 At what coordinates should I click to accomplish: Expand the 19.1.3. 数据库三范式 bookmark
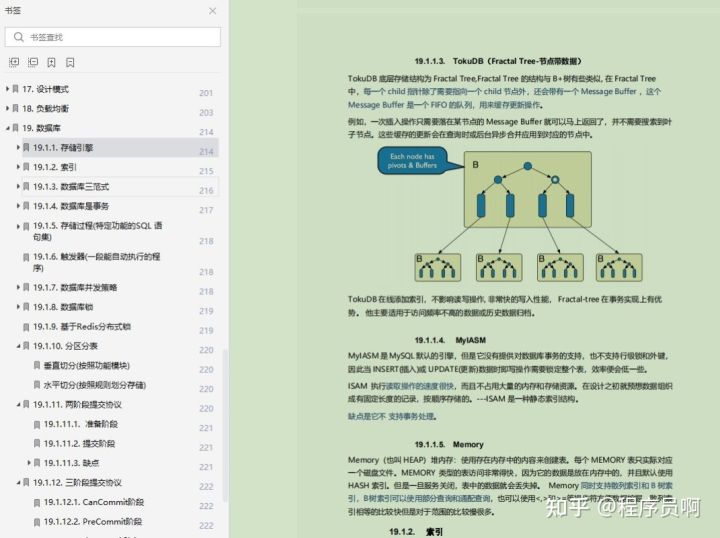click(18, 186)
